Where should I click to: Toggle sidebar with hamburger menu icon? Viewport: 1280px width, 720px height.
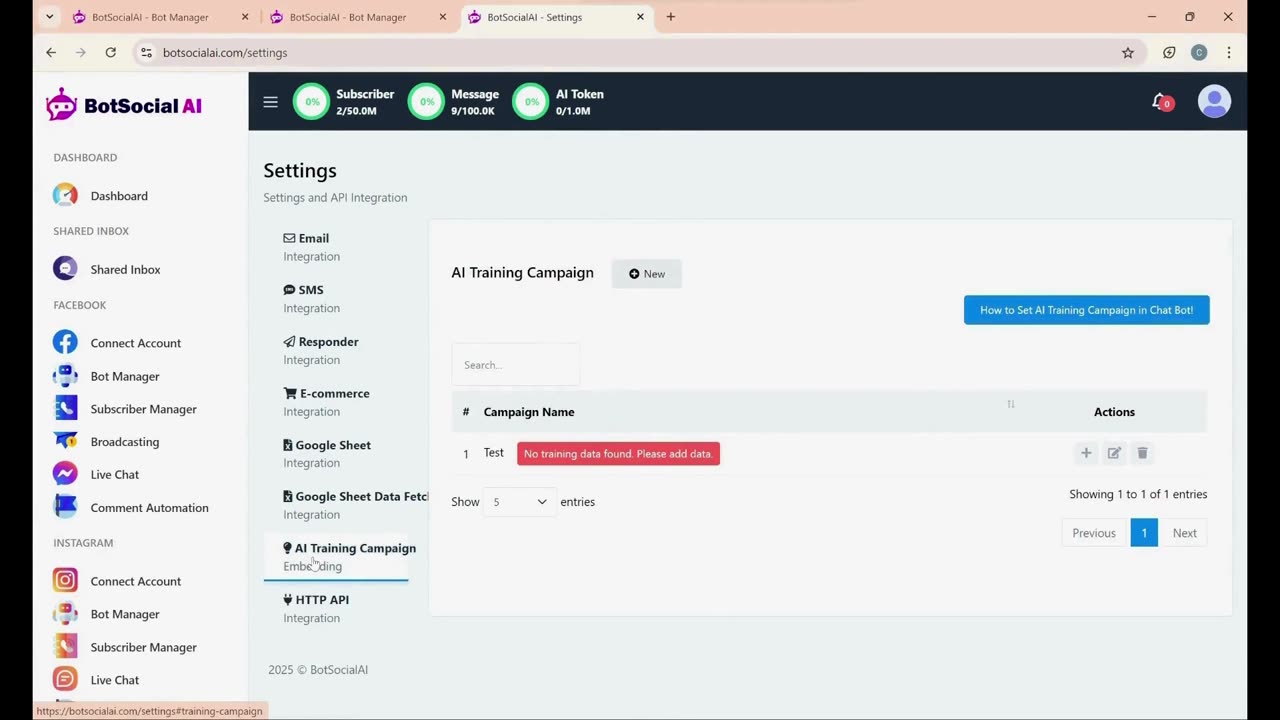tap(270, 102)
